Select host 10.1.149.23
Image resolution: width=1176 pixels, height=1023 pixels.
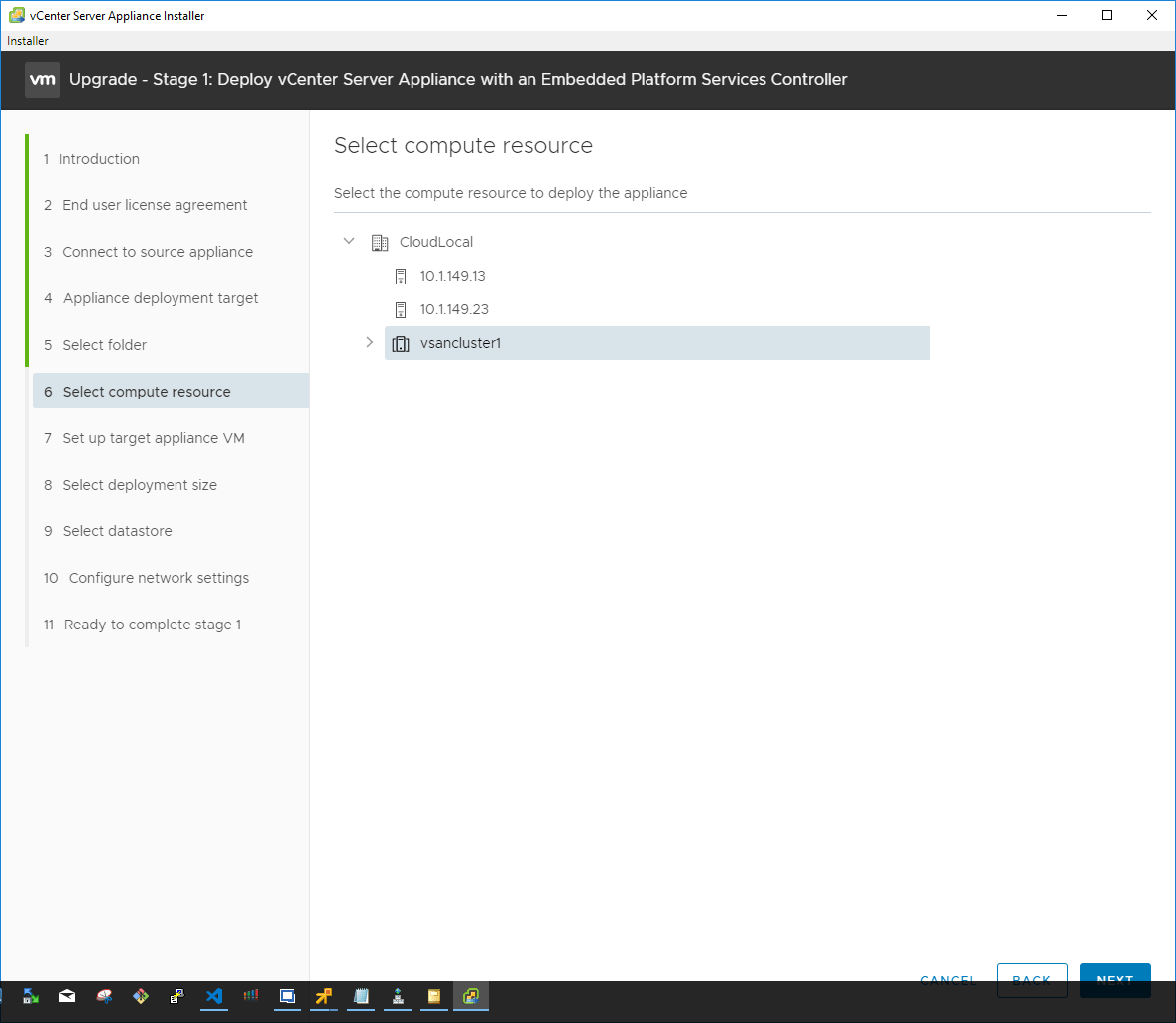click(x=454, y=309)
